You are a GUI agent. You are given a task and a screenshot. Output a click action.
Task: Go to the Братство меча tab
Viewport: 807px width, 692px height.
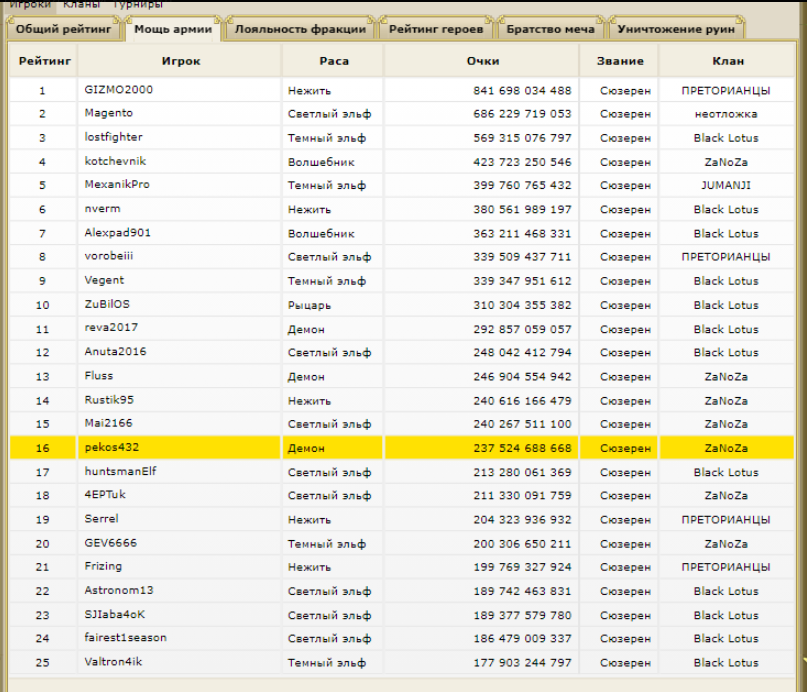[550, 29]
